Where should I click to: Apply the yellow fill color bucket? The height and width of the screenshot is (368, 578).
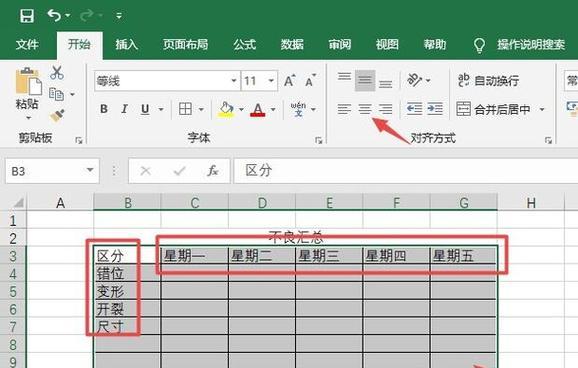click(226, 110)
